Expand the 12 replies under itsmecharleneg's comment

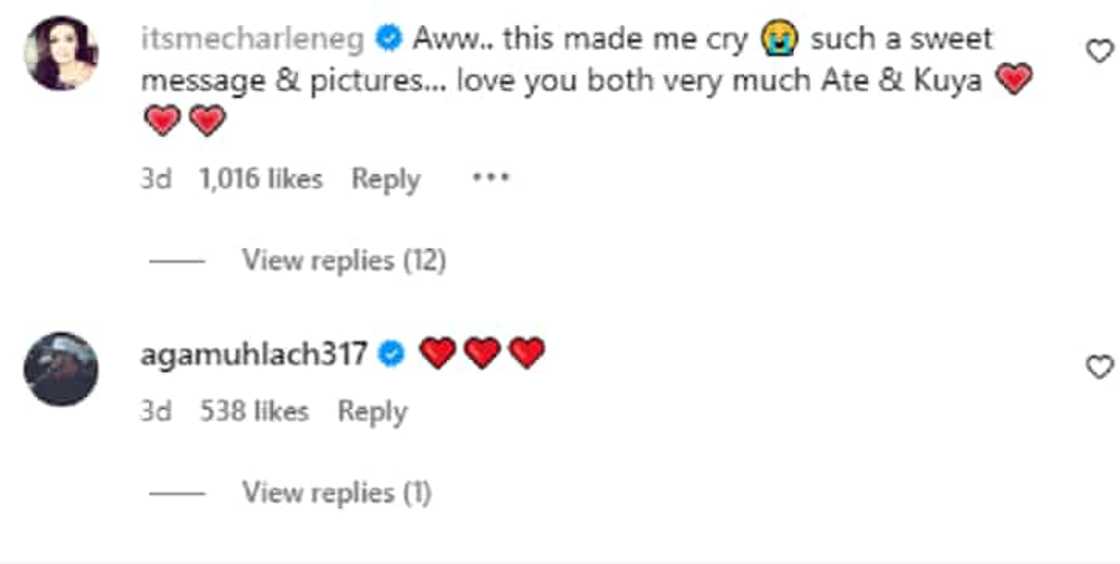(343, 261)
